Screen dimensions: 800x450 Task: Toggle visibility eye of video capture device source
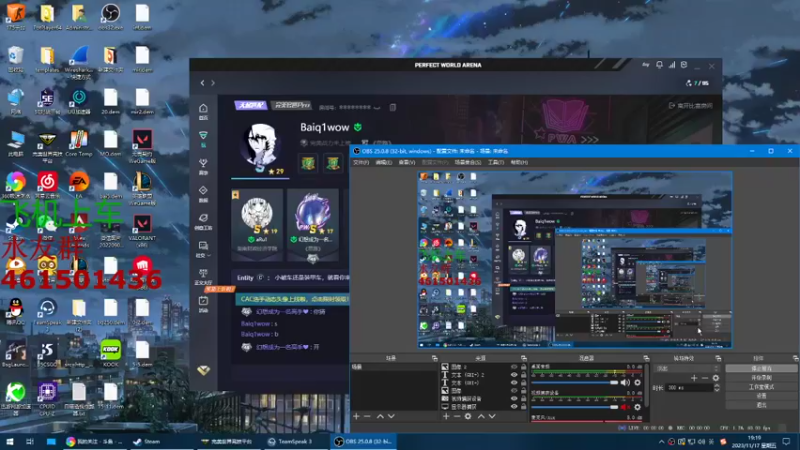click(514, 398)
